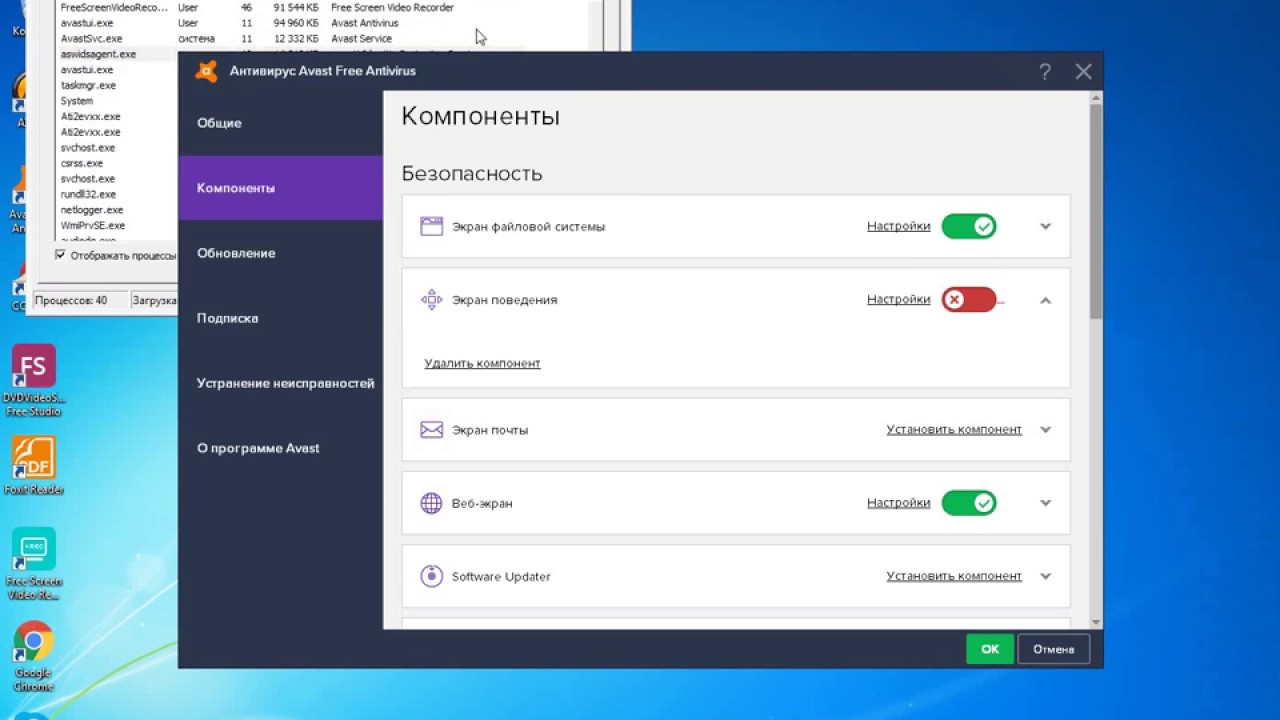The height and width of the screenshot is (720, 1280).
Task: Open the 'Подписка' section
Action: (281, 318)
